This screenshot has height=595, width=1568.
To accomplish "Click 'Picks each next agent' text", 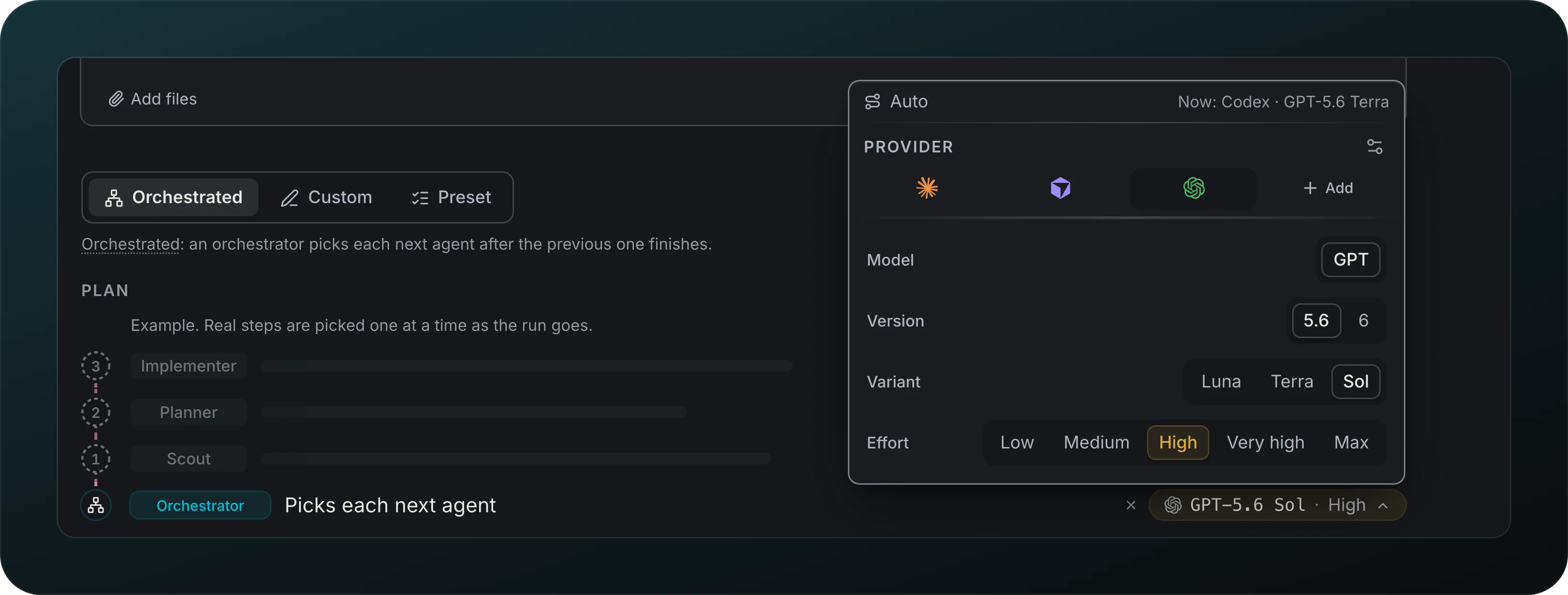I will click(390, 505).
